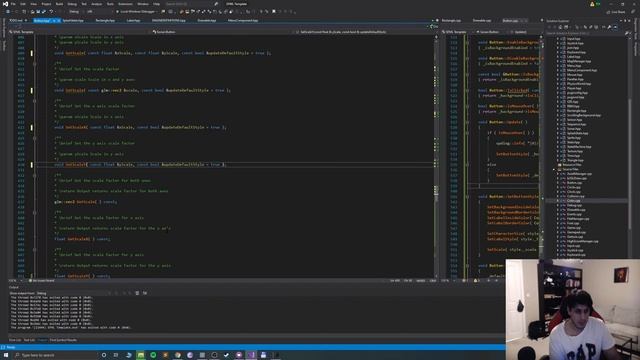Click the Windows Start button
The width and height of the screenshot is (640, 360).
tap(6, 355)
